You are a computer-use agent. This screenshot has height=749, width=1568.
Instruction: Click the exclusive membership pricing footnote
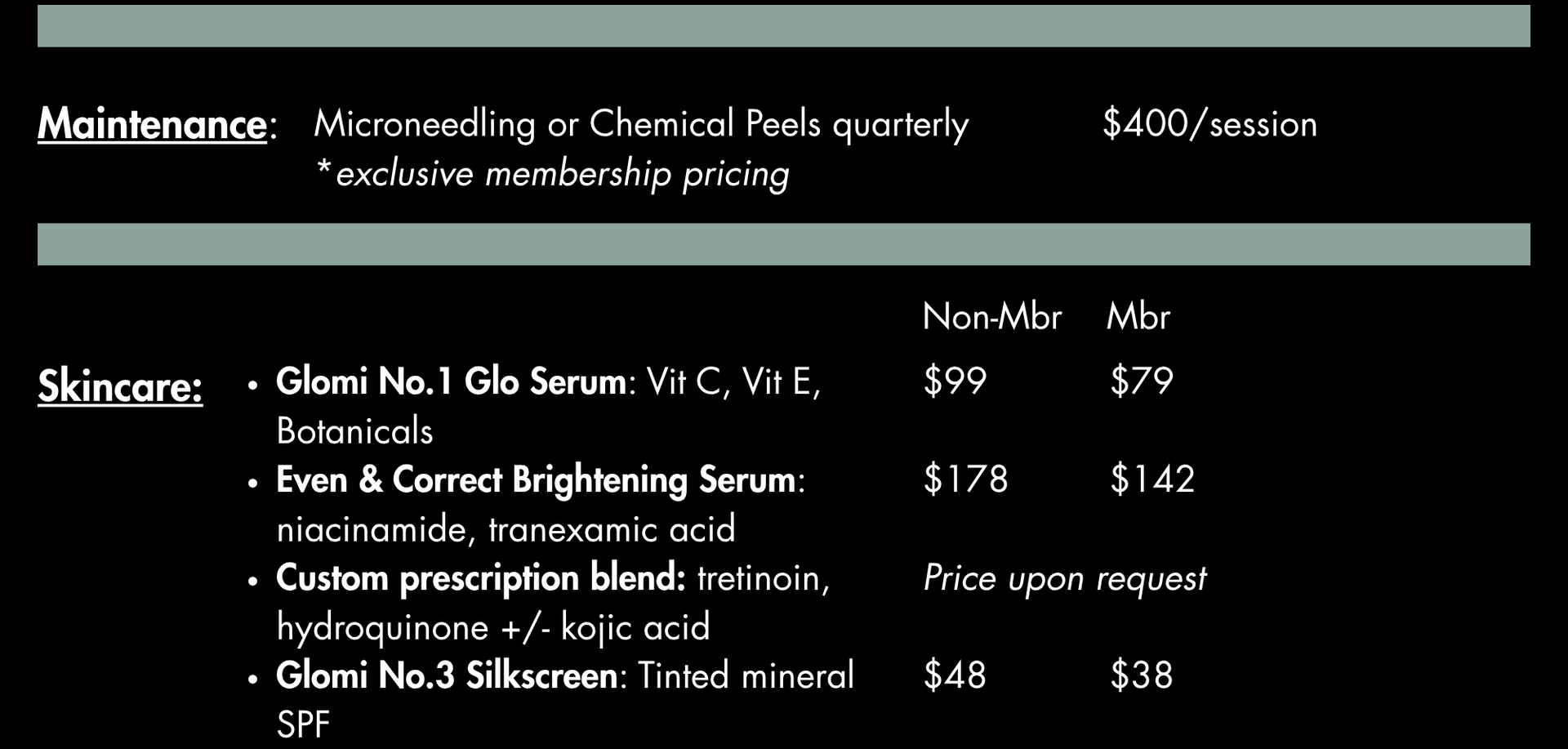553,174
